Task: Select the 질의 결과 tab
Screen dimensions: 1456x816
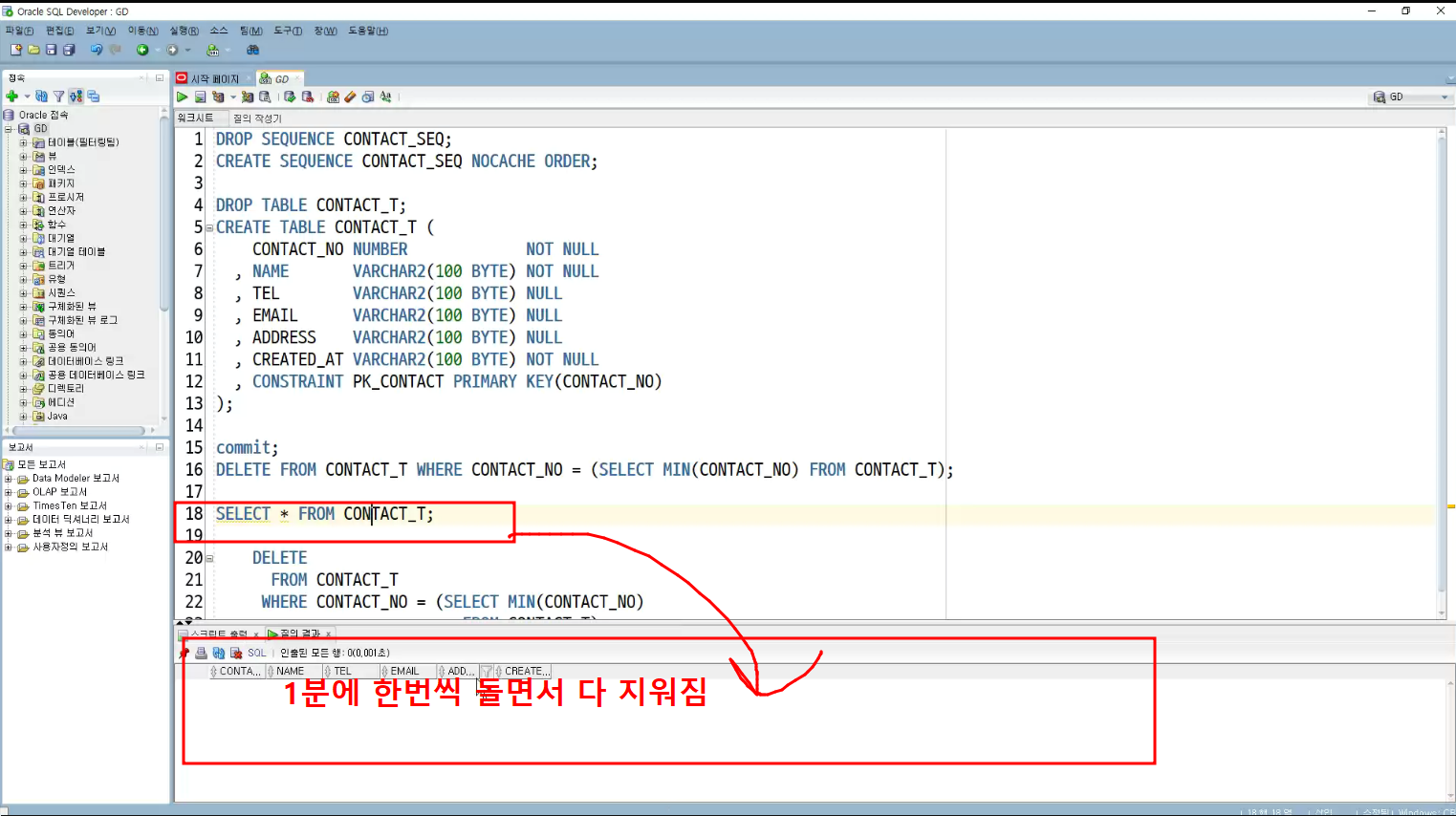Action: tap(298, 633)
